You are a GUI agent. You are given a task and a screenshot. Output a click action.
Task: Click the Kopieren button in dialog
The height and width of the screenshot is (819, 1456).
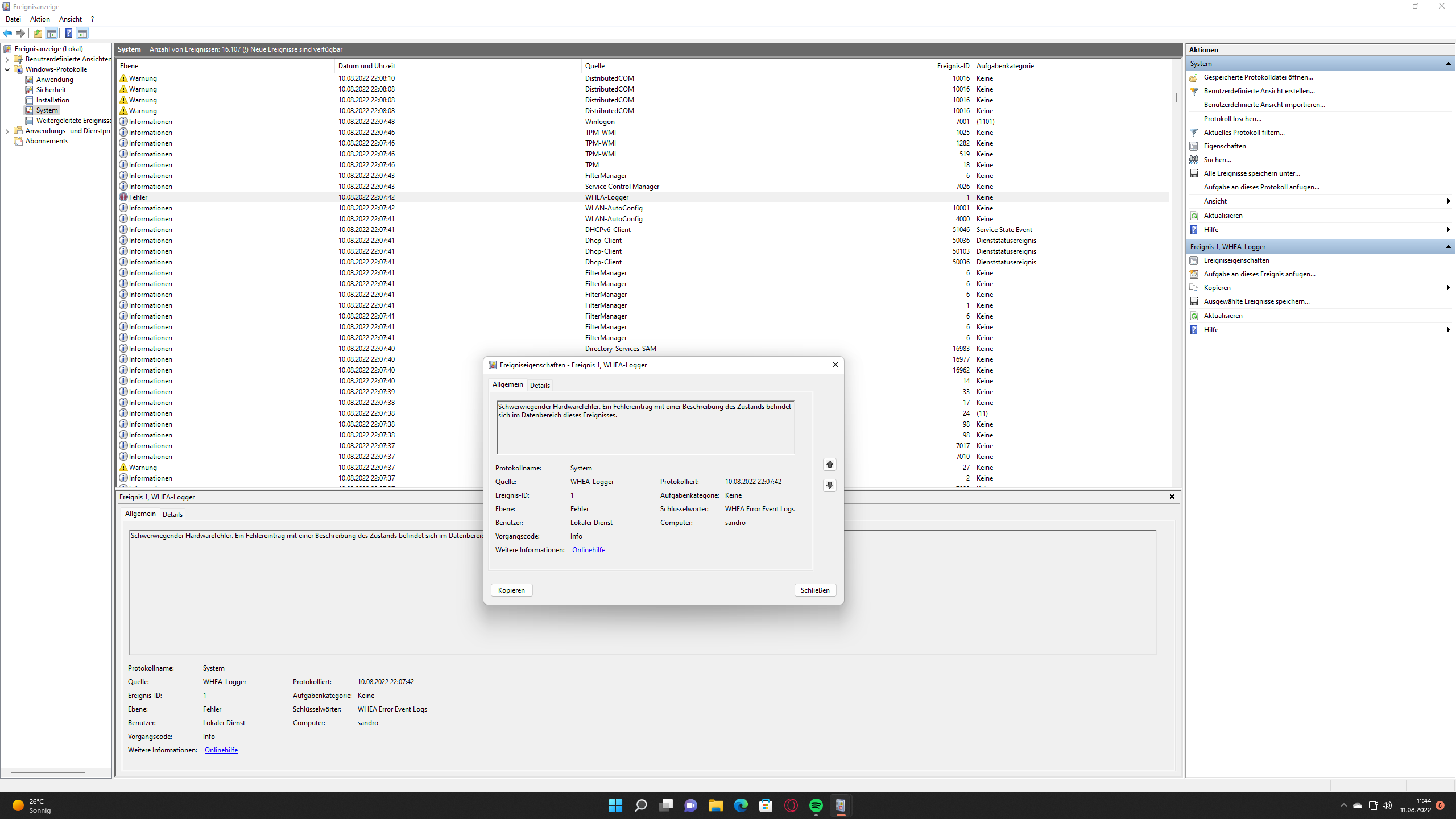[511, 590]
